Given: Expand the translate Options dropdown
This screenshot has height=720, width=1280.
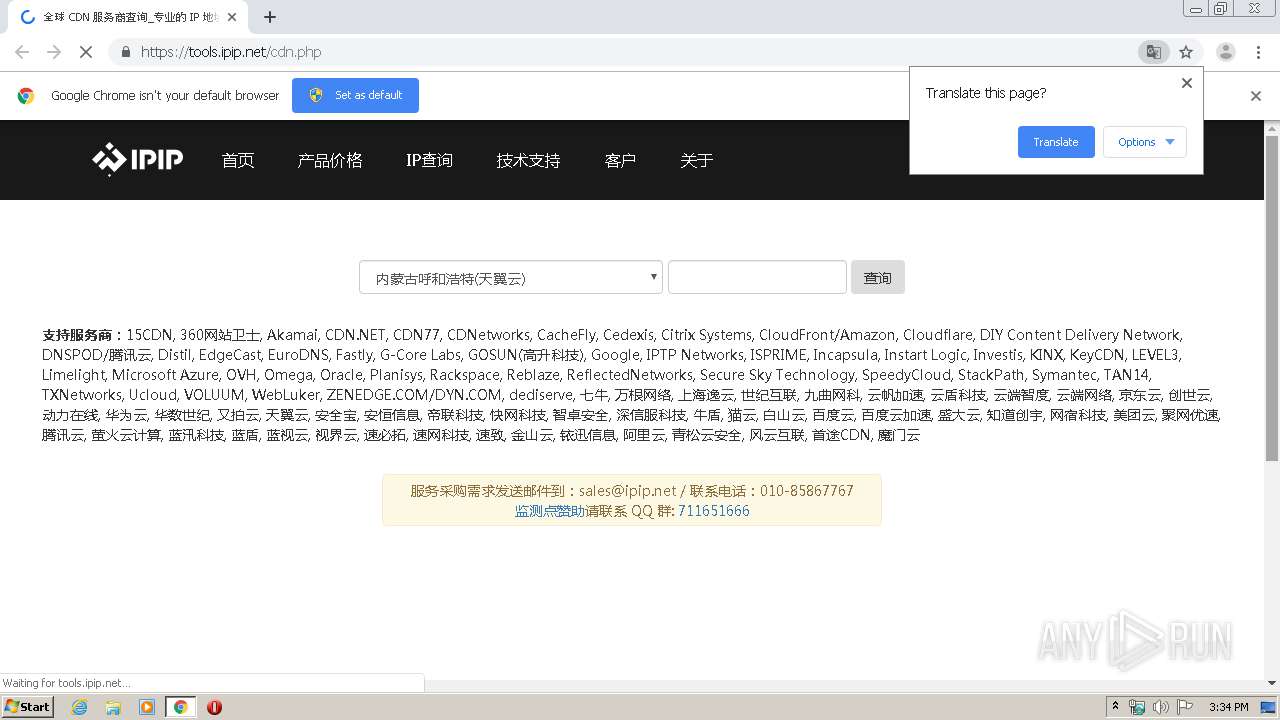Looking at the screenshot, I should pos(1145,142).
